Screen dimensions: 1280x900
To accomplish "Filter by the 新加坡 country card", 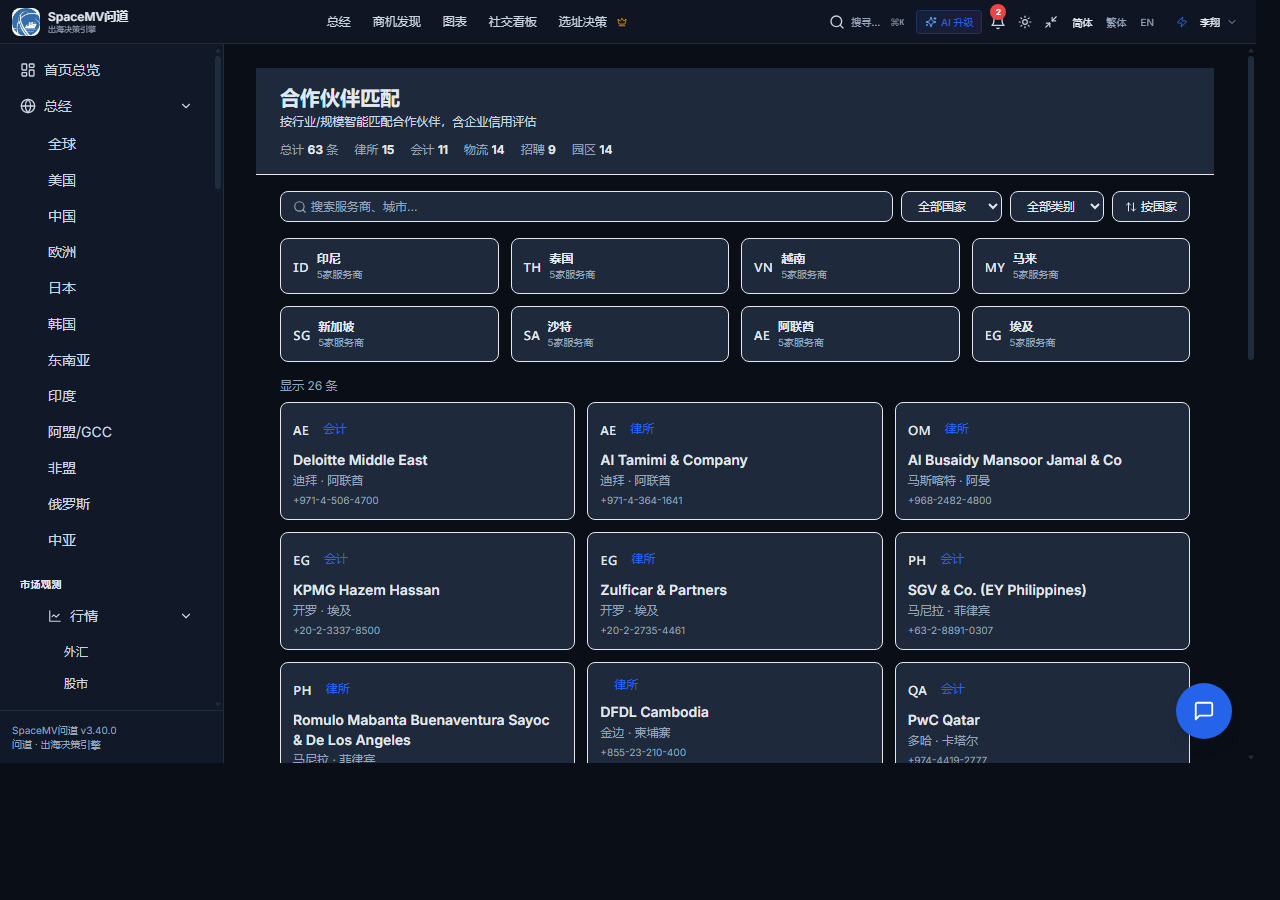I will [x=389, y=334].
